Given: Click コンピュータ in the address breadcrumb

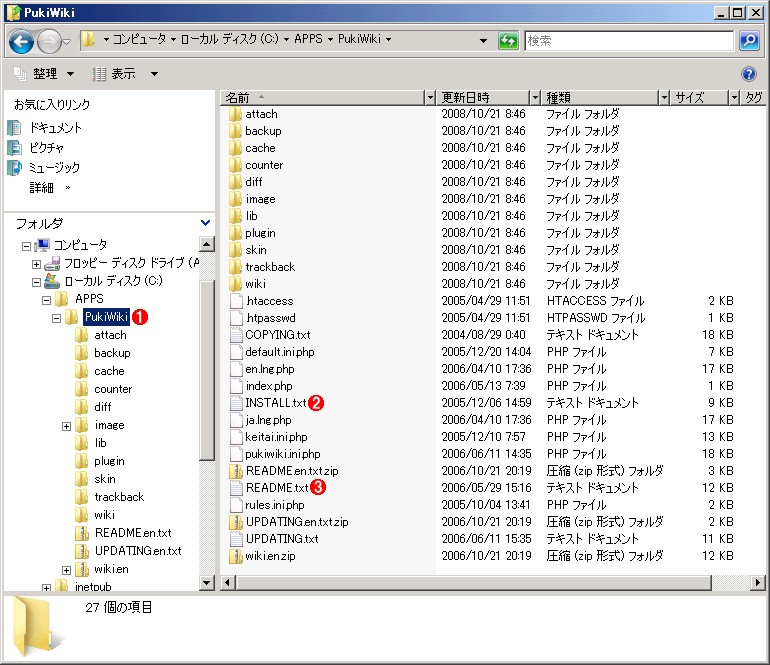Looking at the screenshot, I should click(x=139, y=39).
